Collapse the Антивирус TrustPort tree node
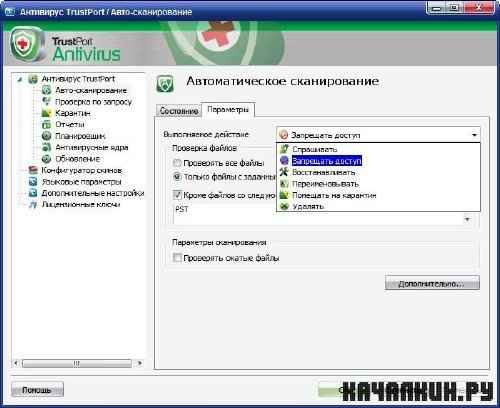500x408 pixels. (x=20, y=79)
